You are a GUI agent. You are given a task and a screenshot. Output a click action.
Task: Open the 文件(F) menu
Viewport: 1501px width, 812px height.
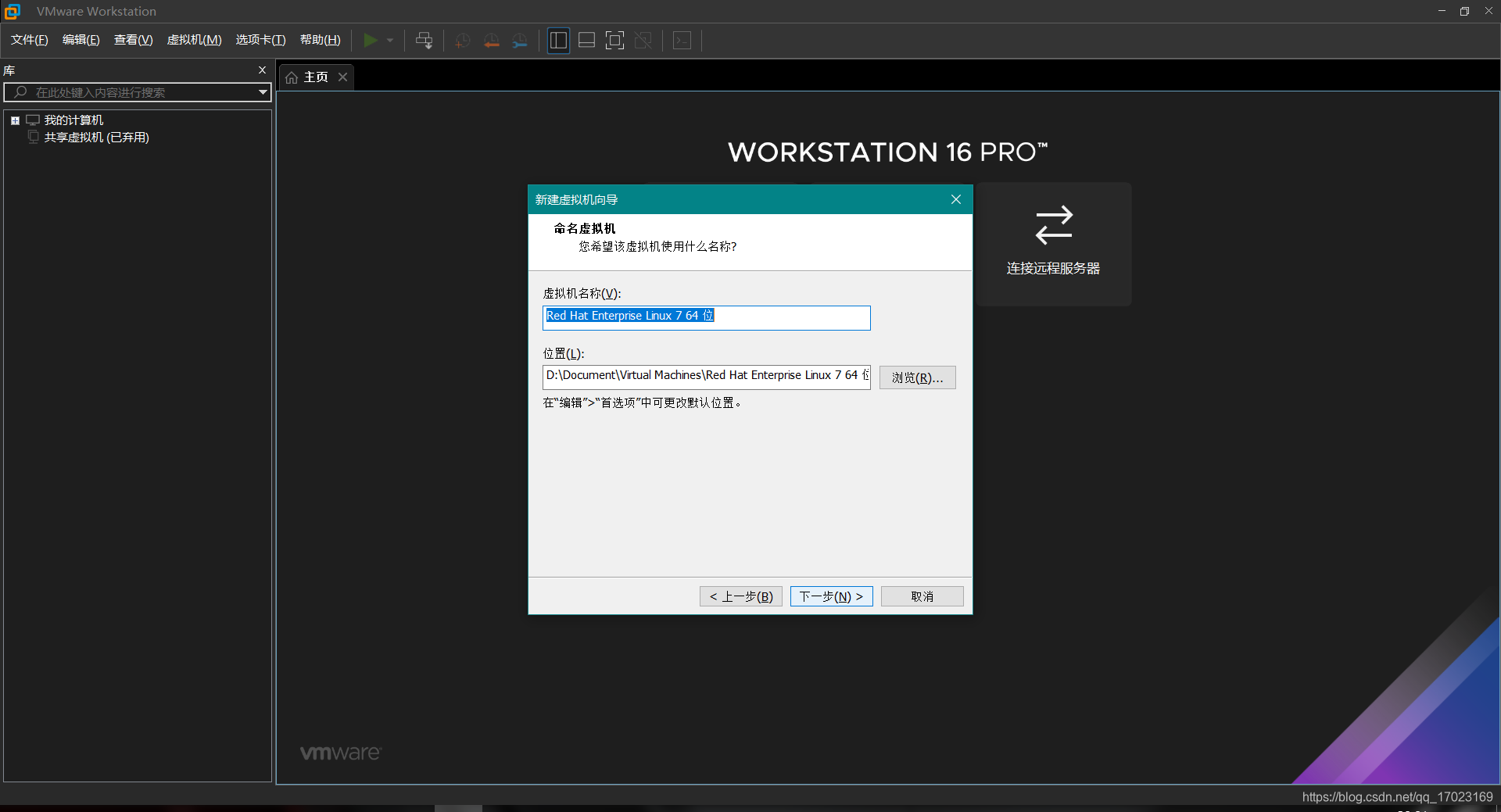[x=30, y=40]
